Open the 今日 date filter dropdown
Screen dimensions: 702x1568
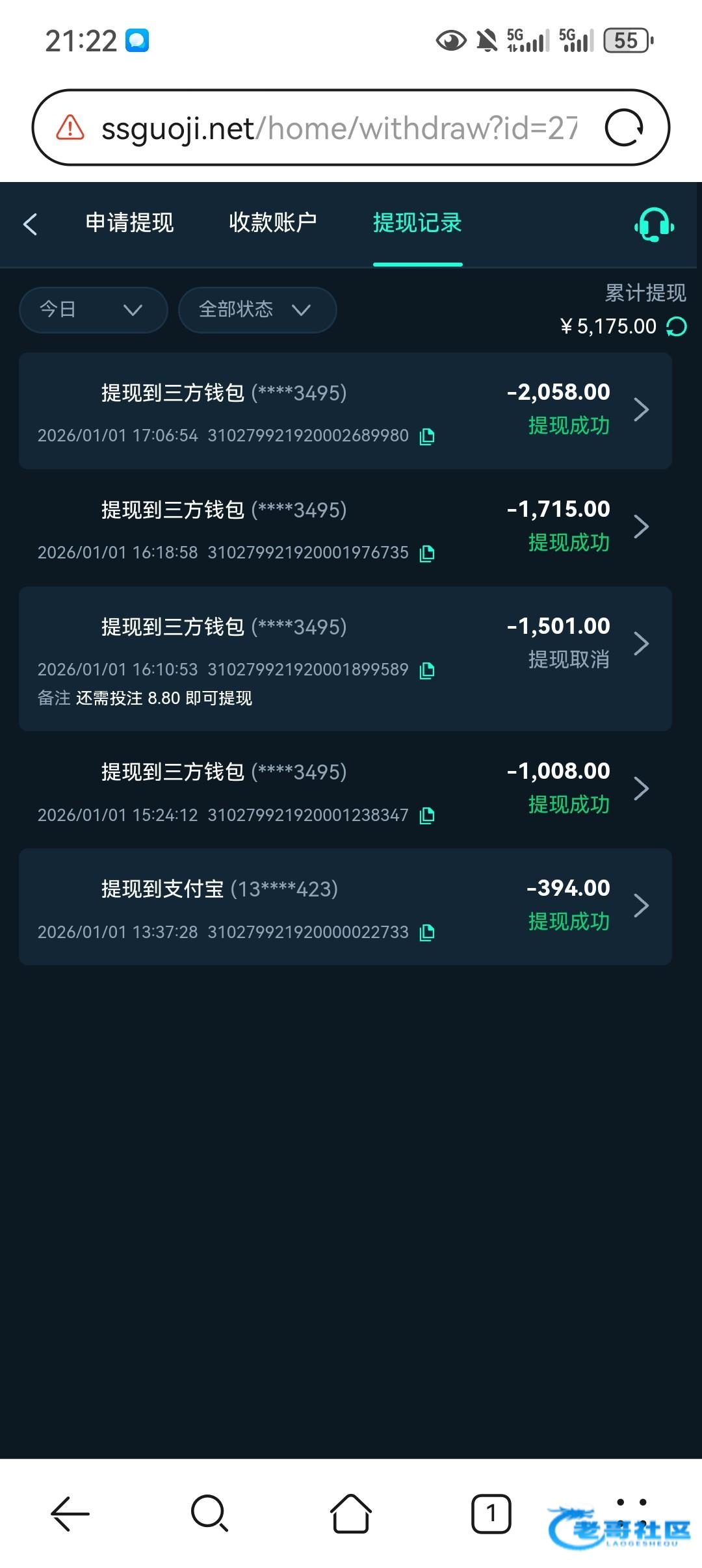click(x=93, y=309)
